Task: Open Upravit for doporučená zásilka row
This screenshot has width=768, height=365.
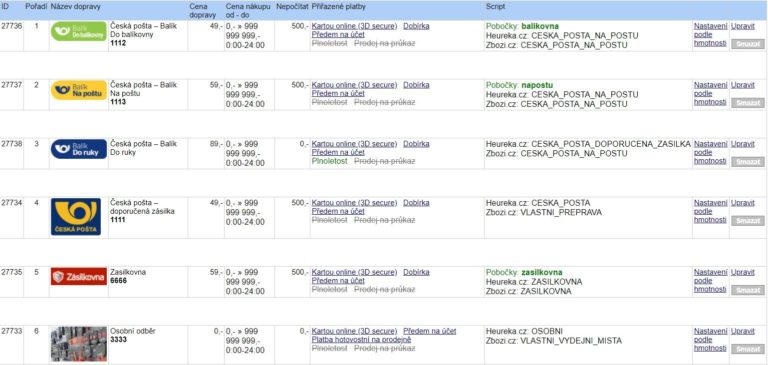Action: click(x=743, y=203)
